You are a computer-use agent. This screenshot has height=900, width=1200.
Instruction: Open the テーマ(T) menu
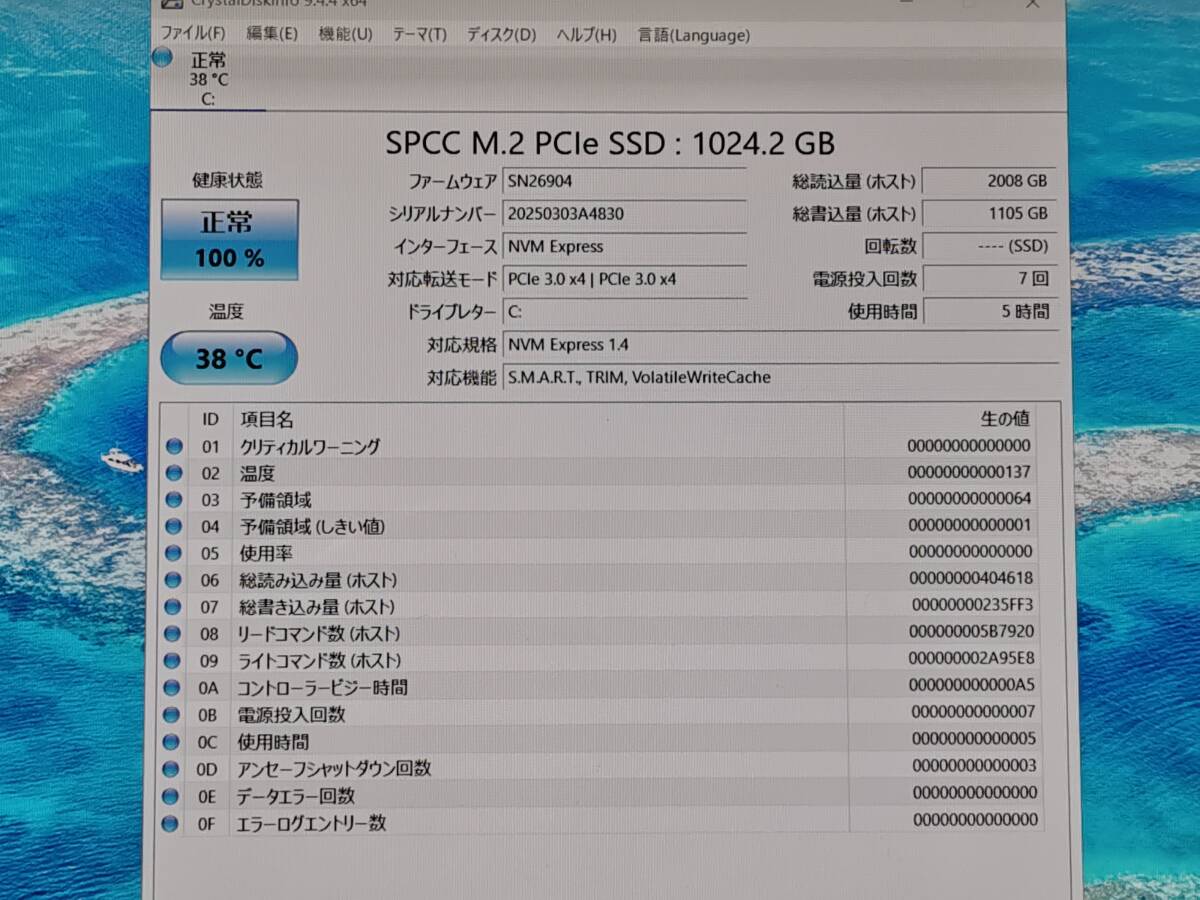[421, 35]
